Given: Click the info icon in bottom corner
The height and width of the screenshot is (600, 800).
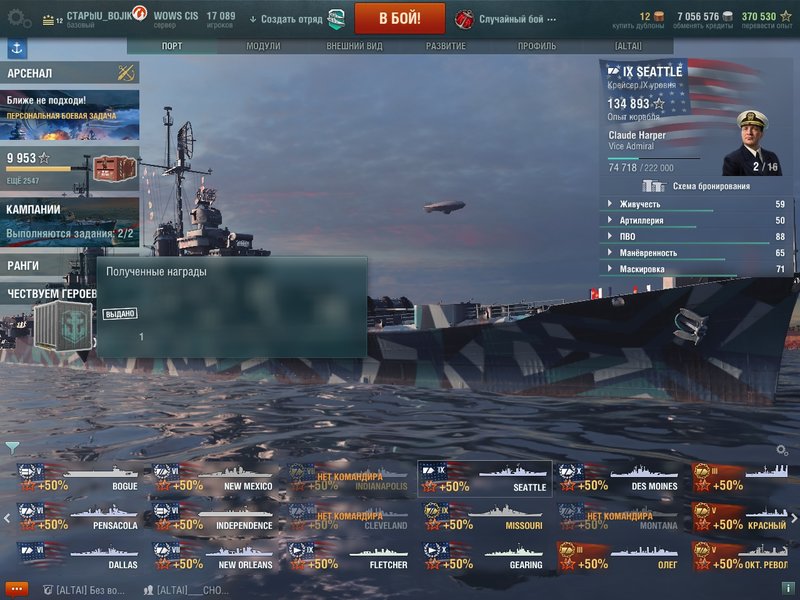Looking at the screenshot, I should point(787,588).
